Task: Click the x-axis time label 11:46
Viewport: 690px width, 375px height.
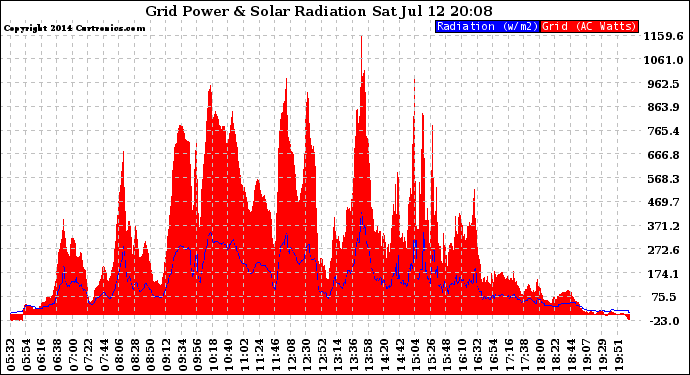Action: point(274,354)
